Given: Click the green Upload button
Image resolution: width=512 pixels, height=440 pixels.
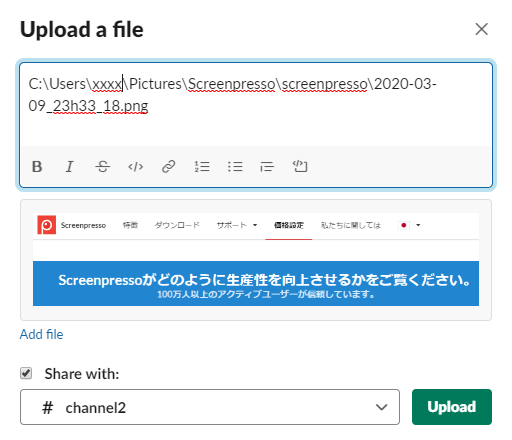Looking at the screenshot, I should [452, 407].
